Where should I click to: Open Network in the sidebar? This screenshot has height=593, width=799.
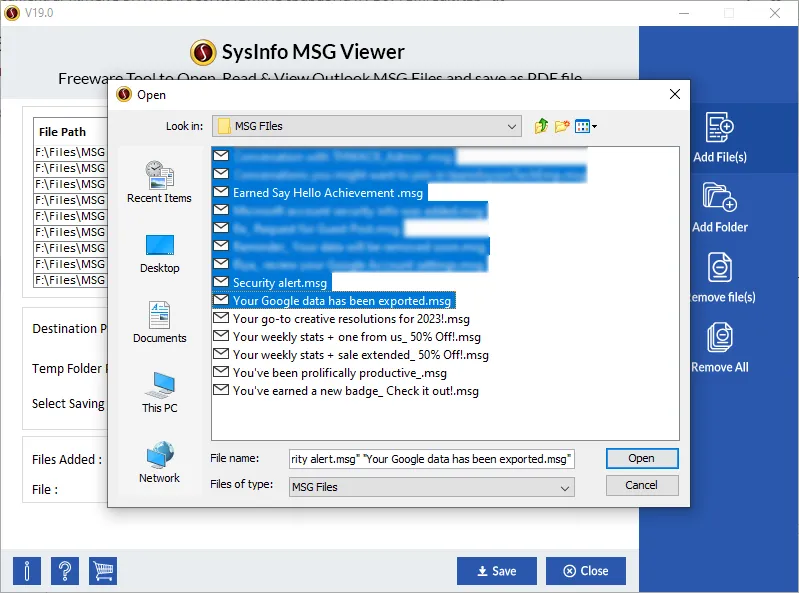159,463
